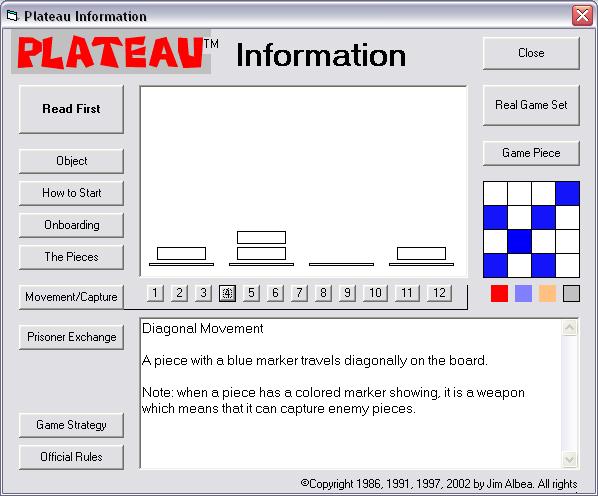This screenshot has height=496, width=598.
Task: Click the copyright notice text
Action: coord(439,484)
